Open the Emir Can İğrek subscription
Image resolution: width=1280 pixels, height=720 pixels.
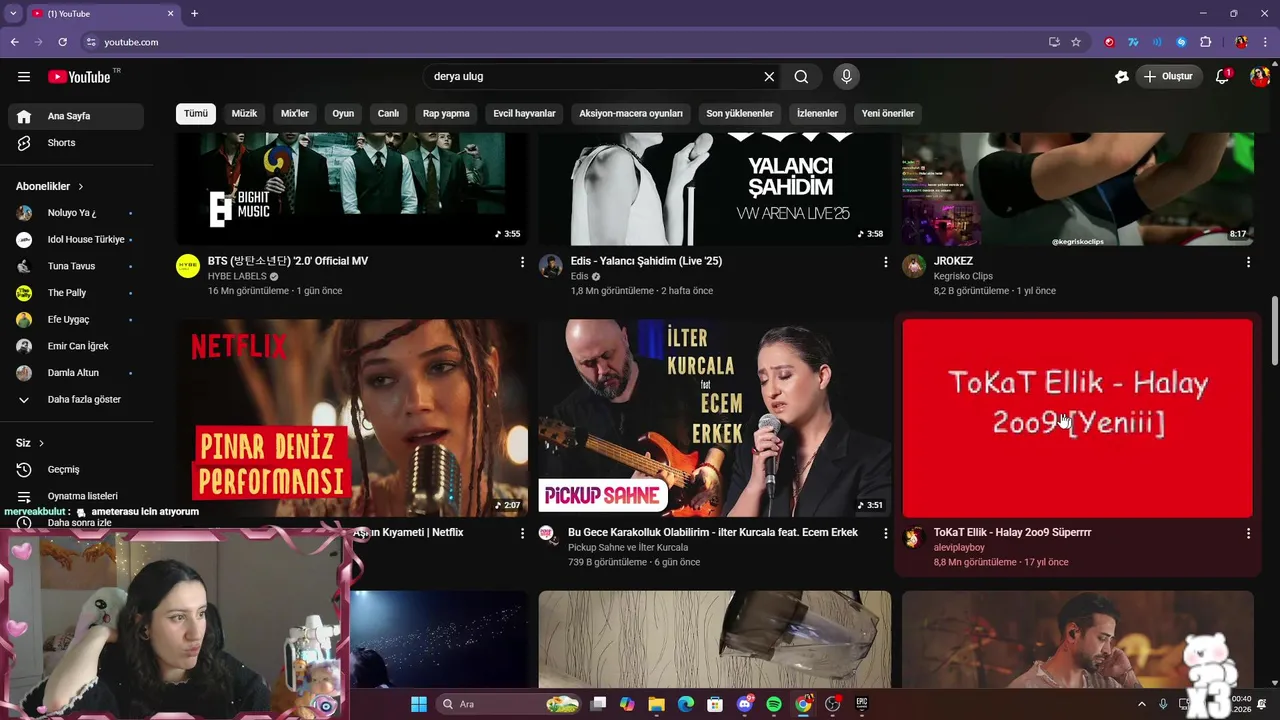(x=76, y=346)
